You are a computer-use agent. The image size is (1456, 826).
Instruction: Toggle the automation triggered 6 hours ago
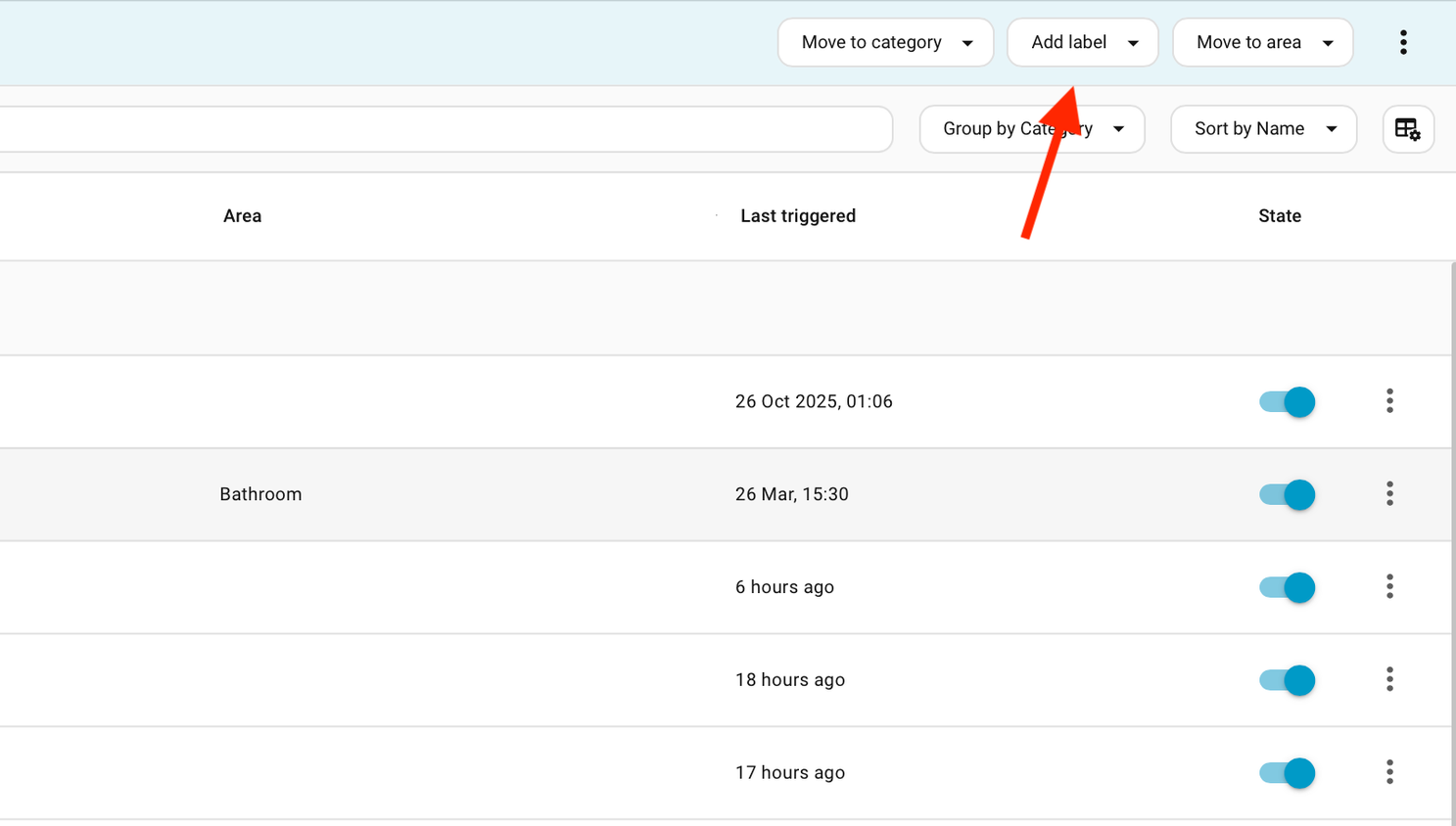tap(1287, 587)
